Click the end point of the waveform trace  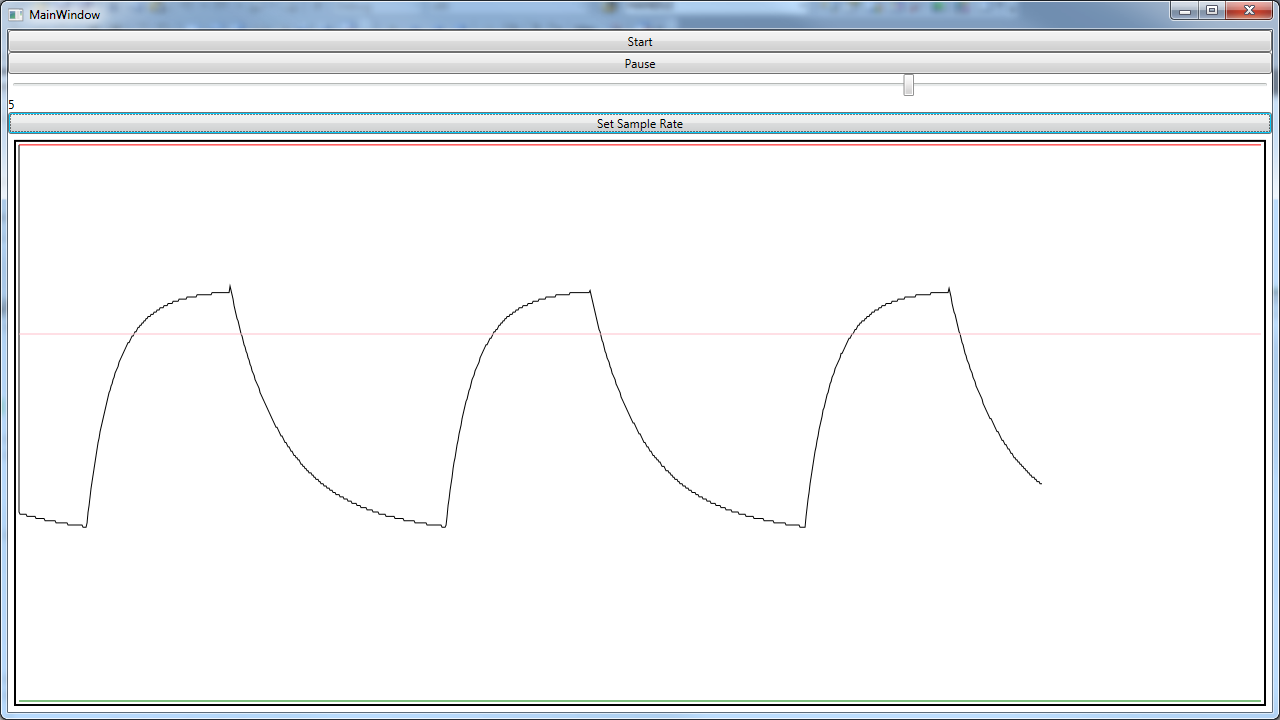coord(1041,484)
